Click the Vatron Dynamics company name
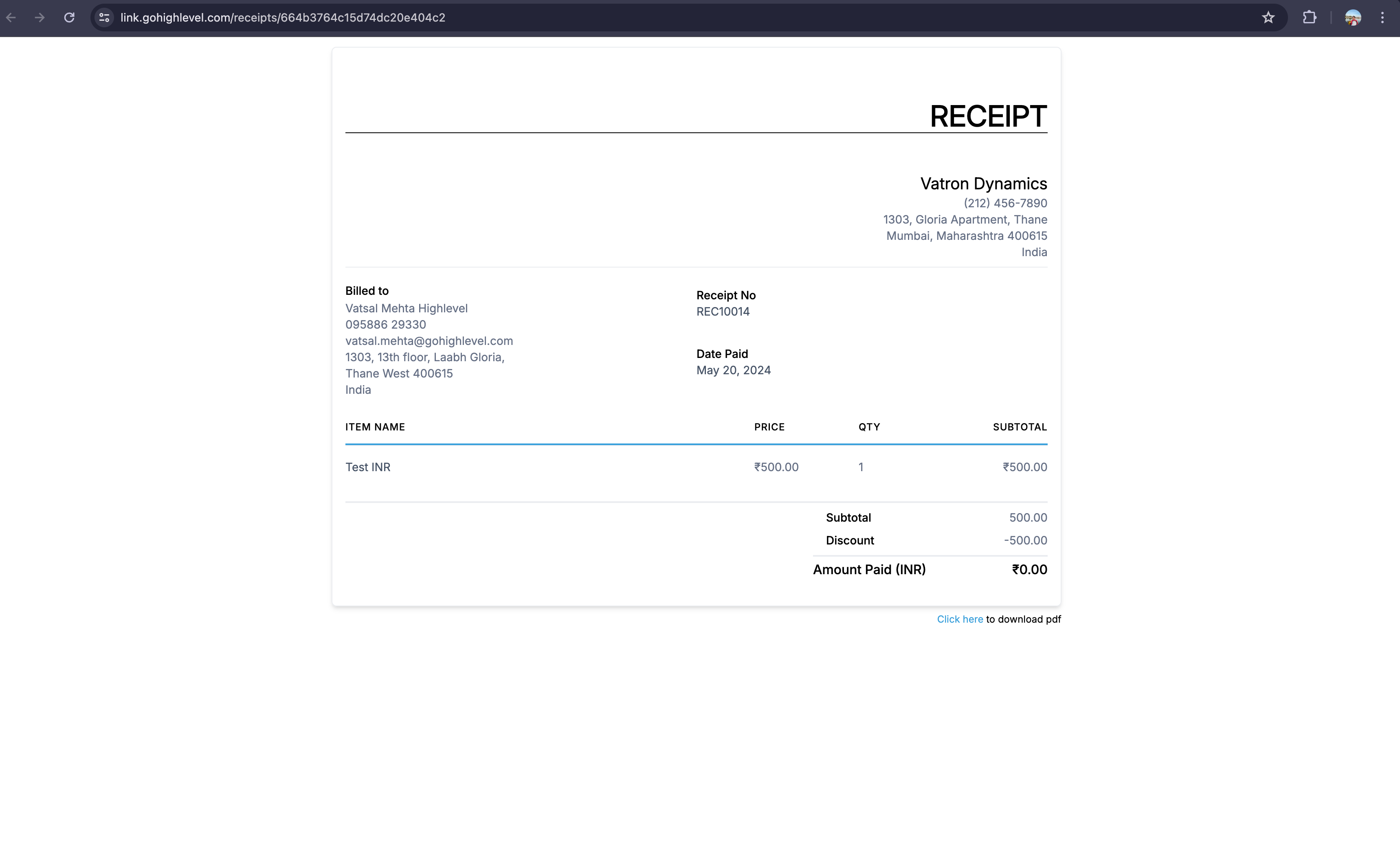This screenshot has width=1400, height=845. [x=983, y=183]
